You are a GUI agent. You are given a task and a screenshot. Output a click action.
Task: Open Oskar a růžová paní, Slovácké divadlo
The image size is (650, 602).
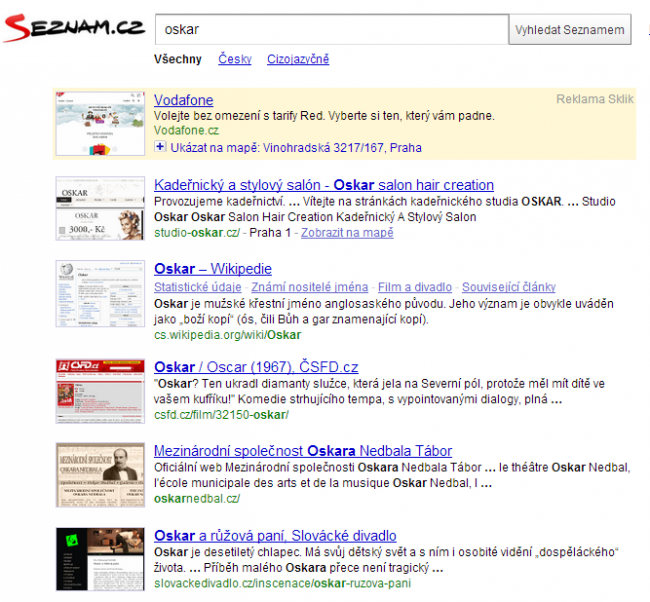(x=275, y=536)
